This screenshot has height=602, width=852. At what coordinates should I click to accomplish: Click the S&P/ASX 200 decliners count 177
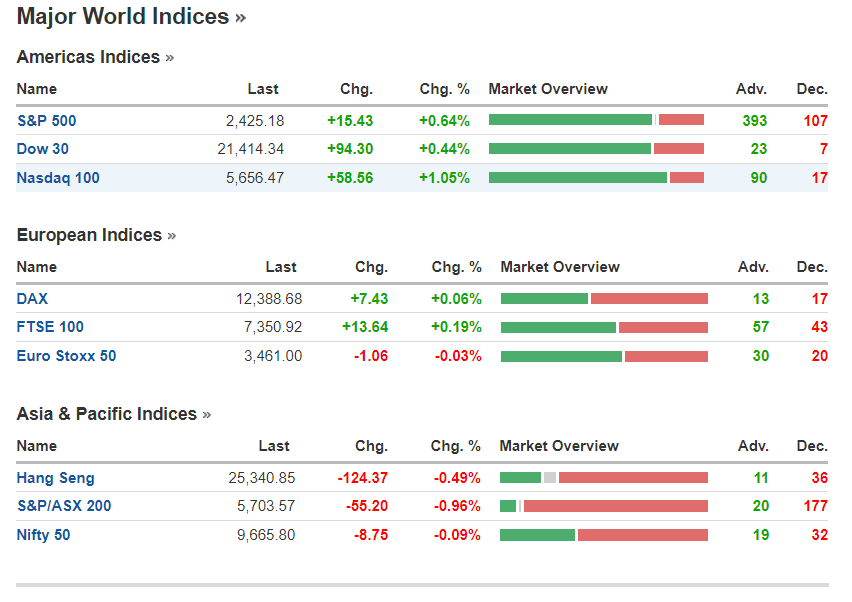pos(815,506)
